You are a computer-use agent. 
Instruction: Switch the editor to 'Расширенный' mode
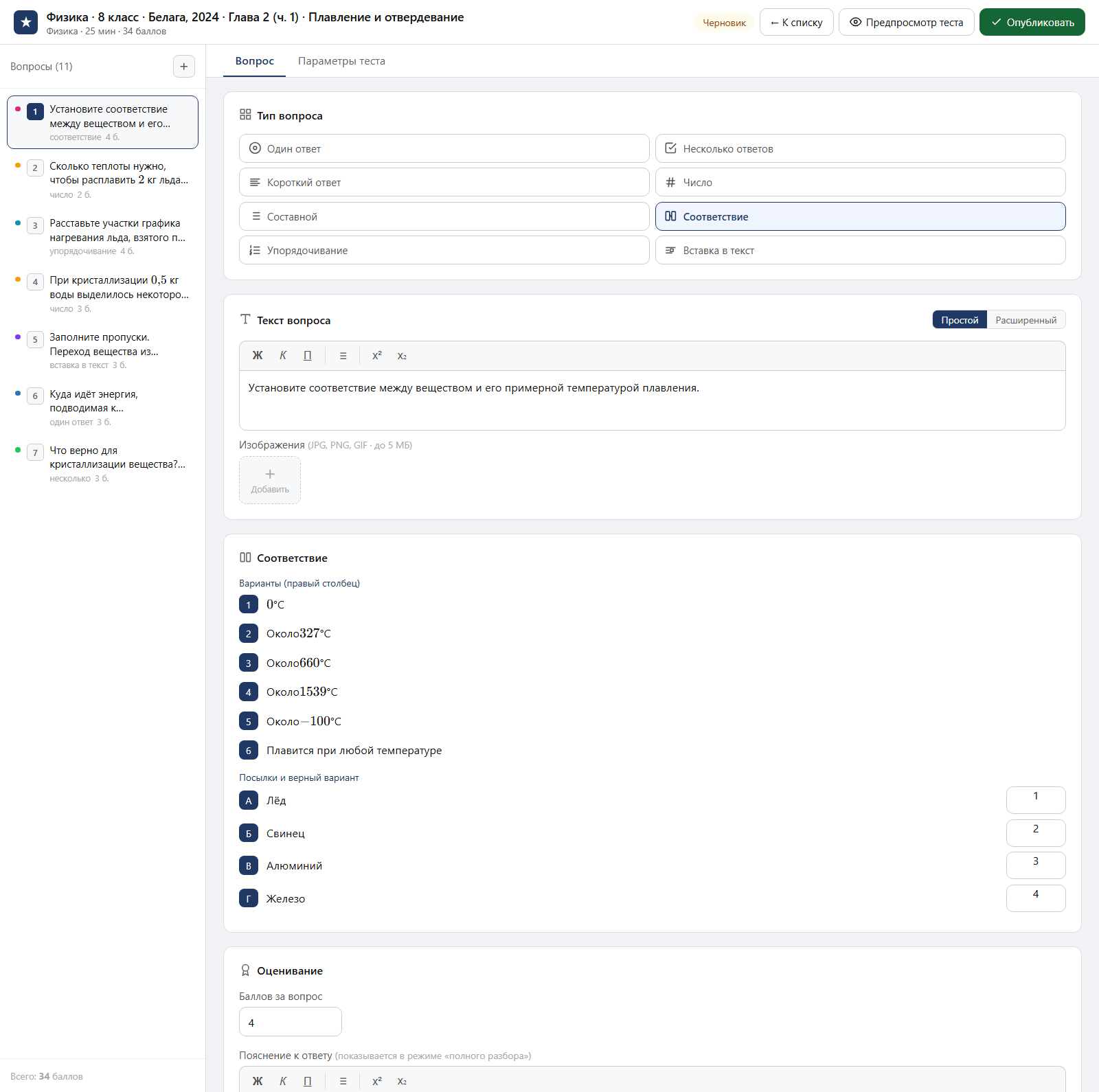tap(1026, 320)
